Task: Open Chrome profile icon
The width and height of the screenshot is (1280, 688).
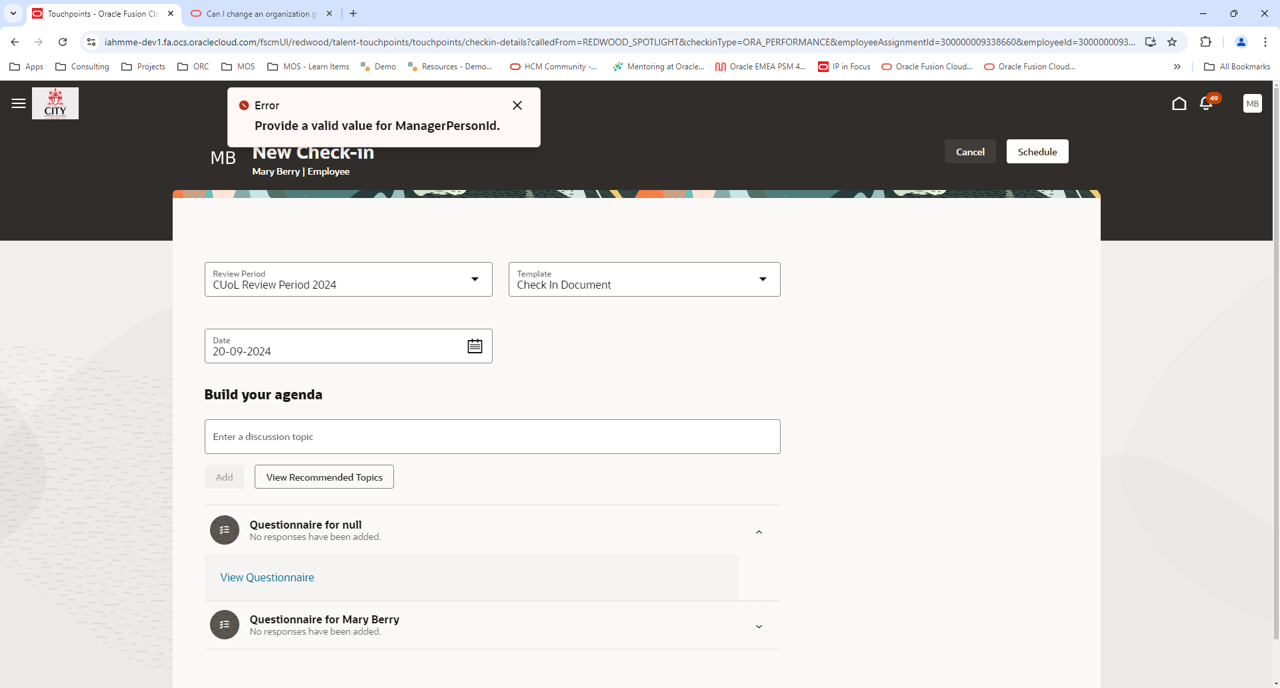Action: [1241, 42]
